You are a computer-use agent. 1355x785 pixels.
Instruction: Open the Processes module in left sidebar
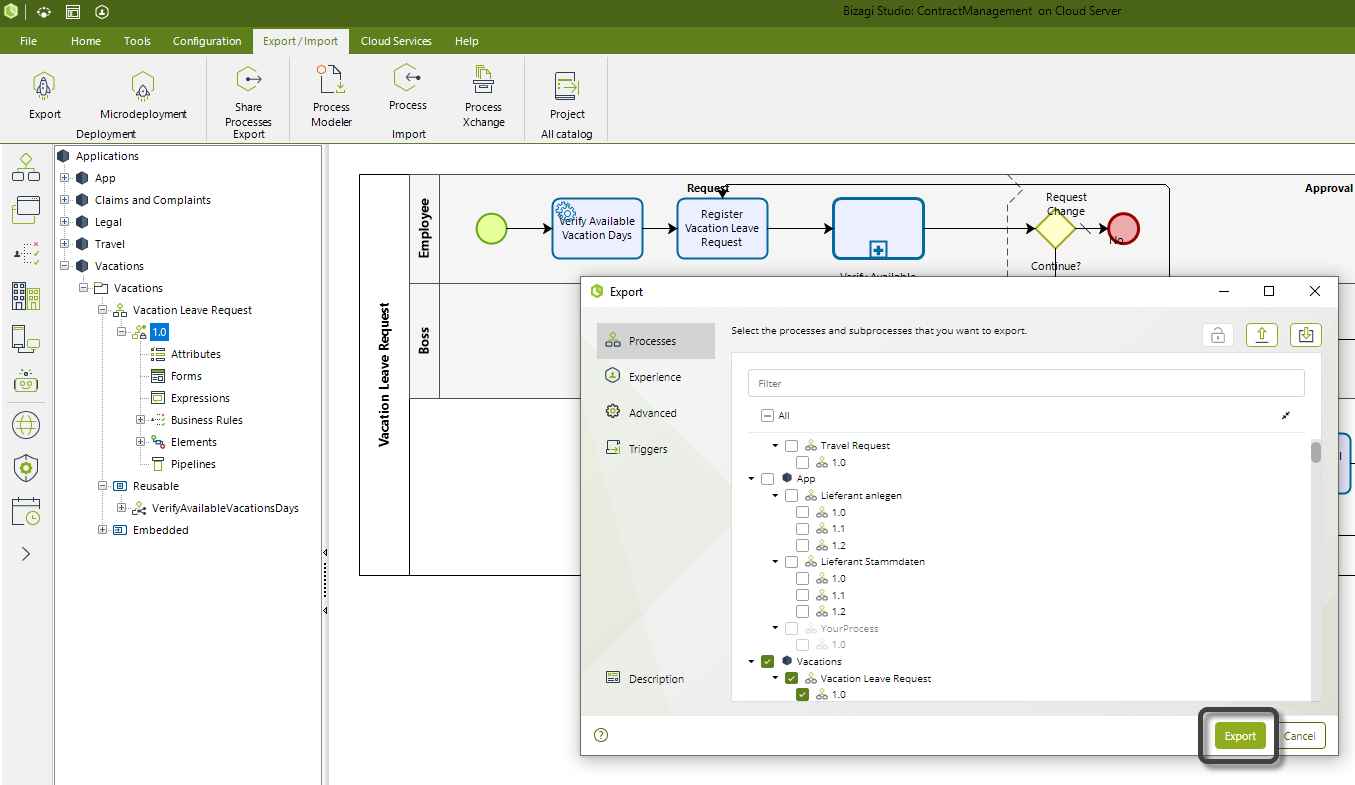26,166
